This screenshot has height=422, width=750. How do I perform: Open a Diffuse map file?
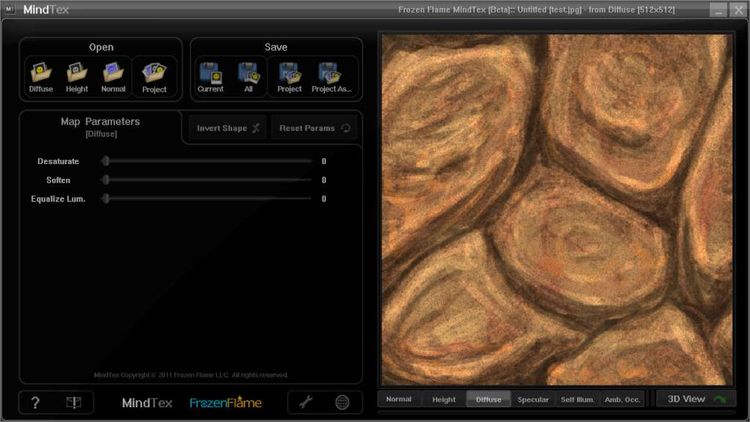point(41,77)
